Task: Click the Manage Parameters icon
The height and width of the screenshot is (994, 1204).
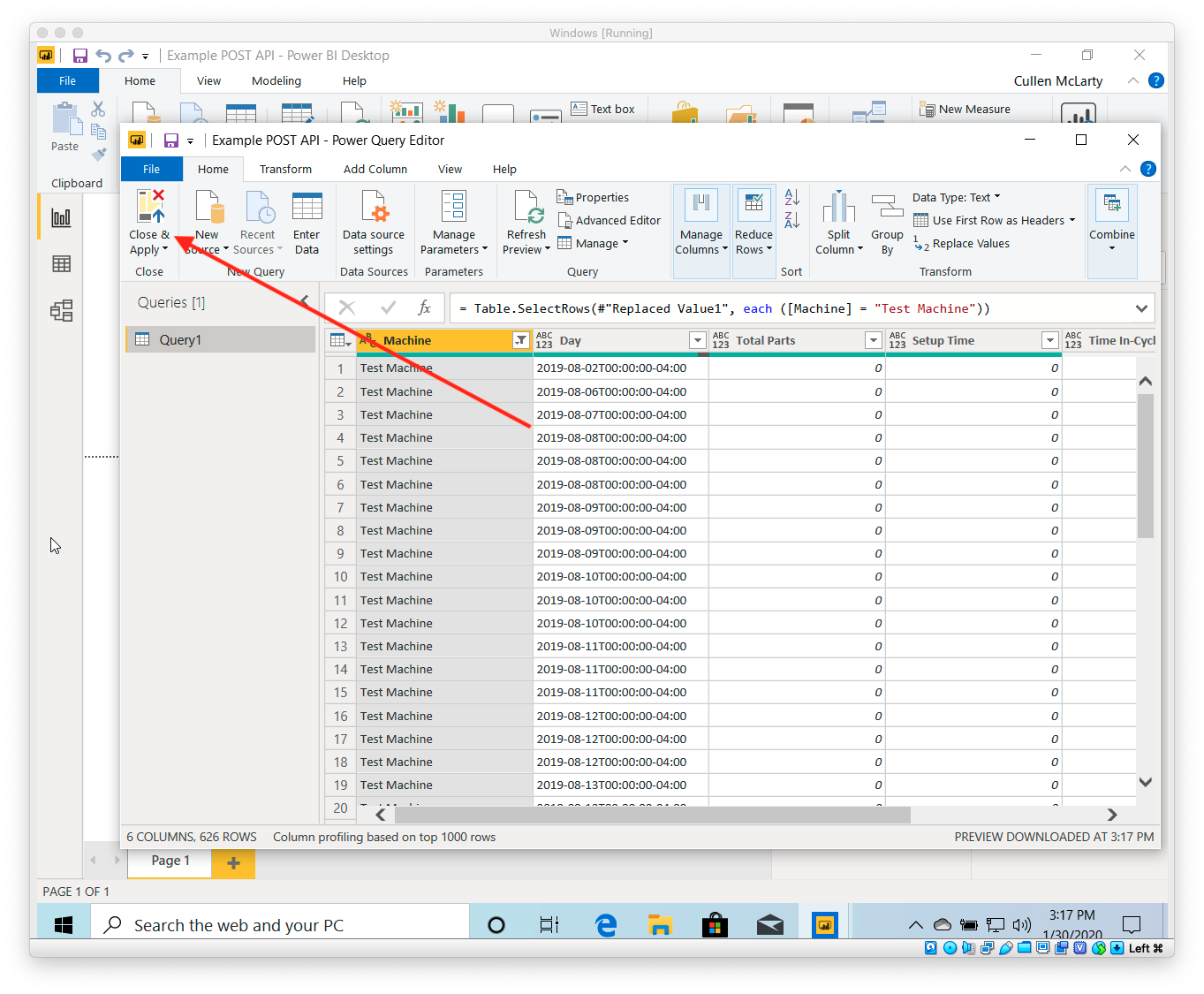Action: point(453,206)
